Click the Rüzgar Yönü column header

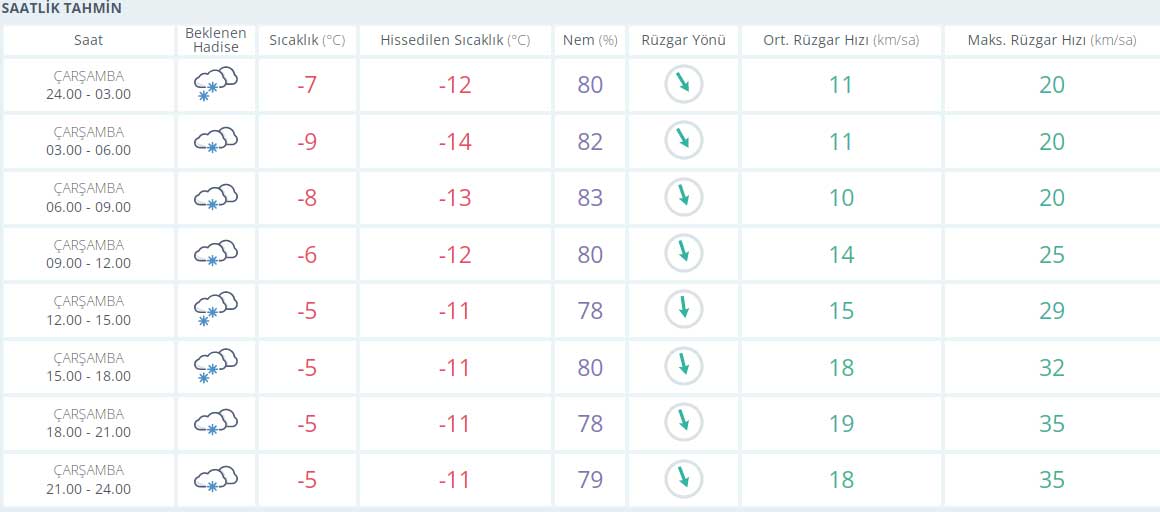(684, 40)
